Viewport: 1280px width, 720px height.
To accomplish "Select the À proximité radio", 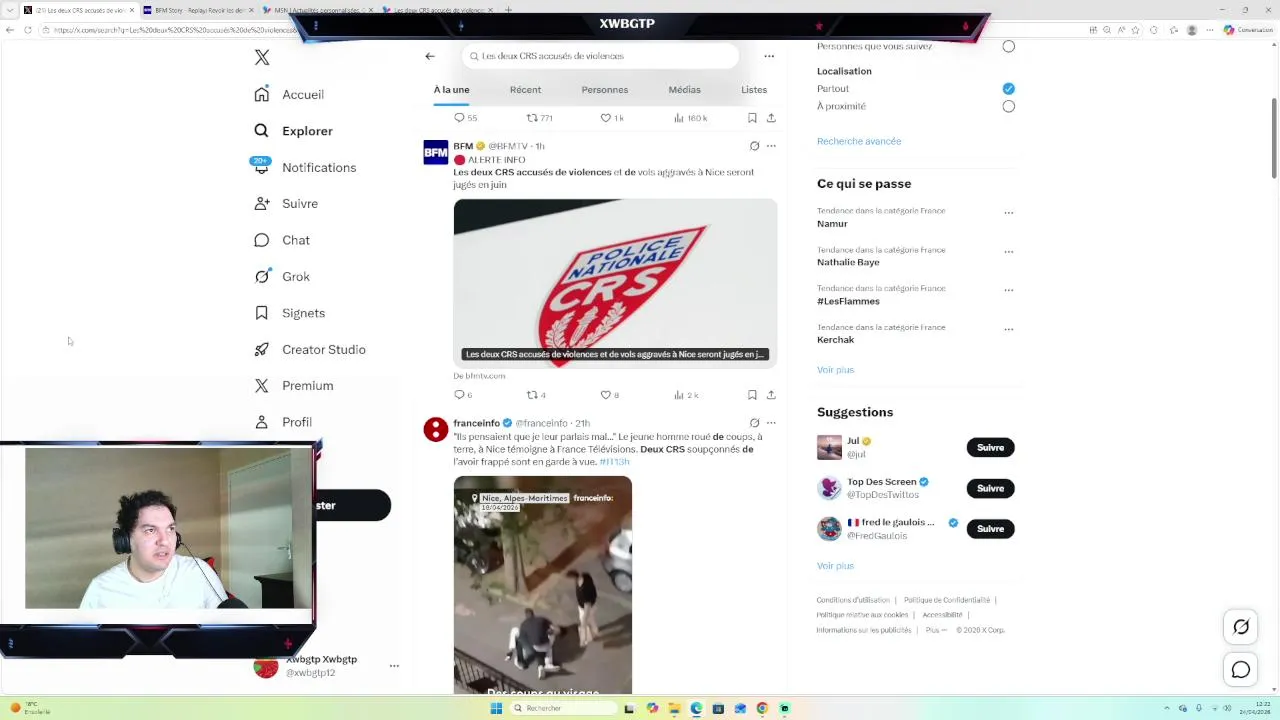I will point(1008,106).
